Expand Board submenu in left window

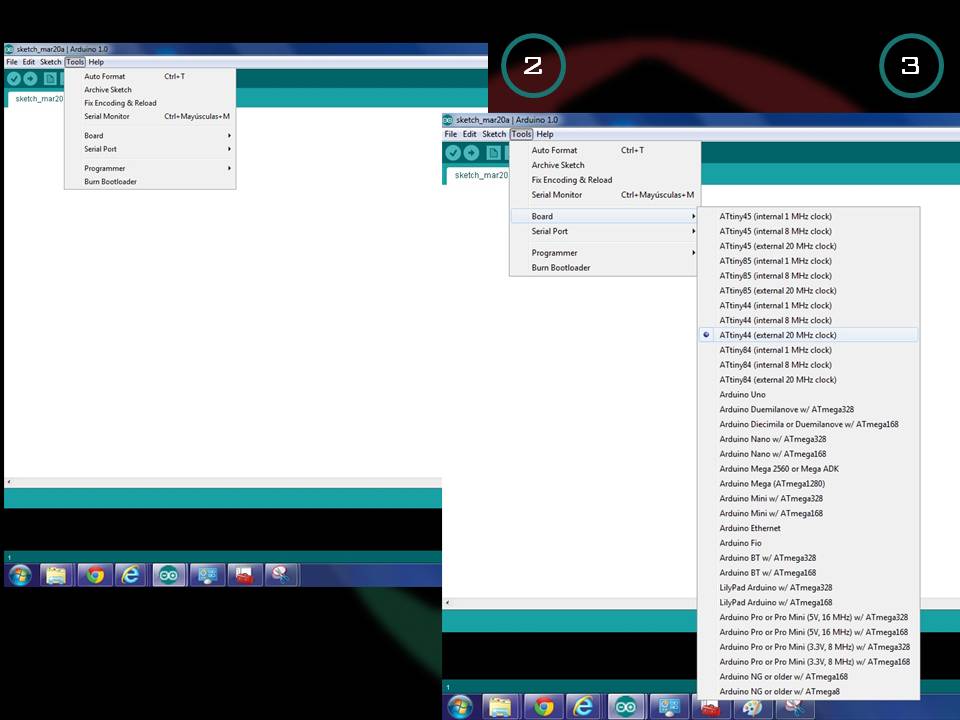pyautogui.click(x=150, y=135)
